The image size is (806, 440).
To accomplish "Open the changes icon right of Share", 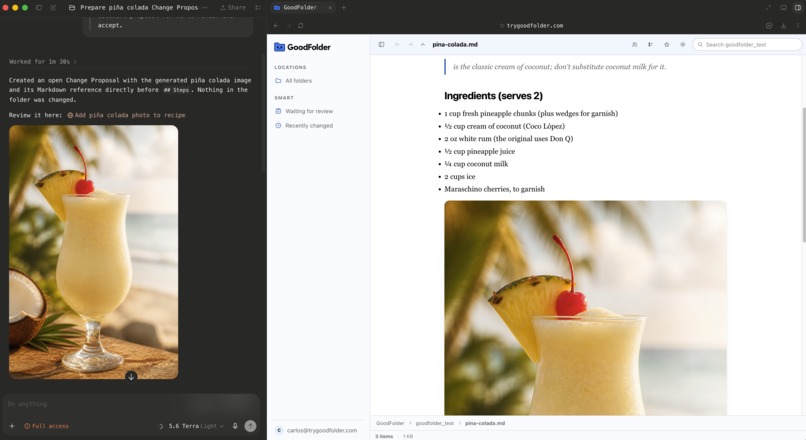I will 258,8.
